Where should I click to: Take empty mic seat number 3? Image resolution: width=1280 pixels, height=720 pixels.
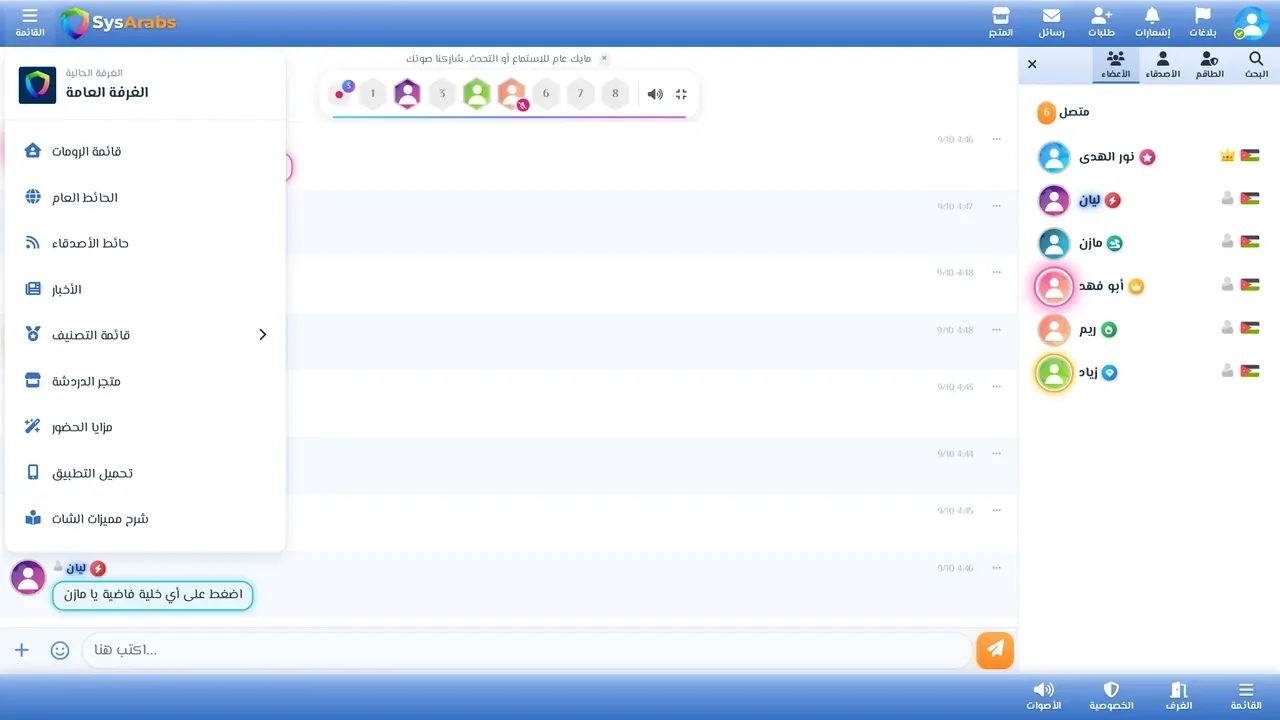pyautogui.click(x=442, y=94)
